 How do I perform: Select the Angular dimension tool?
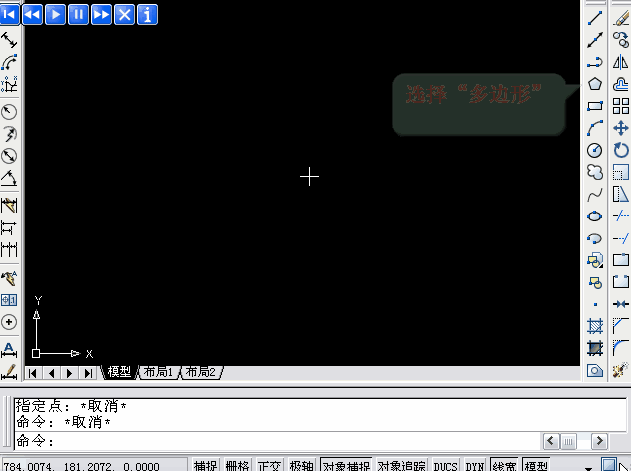coord(9,178)
